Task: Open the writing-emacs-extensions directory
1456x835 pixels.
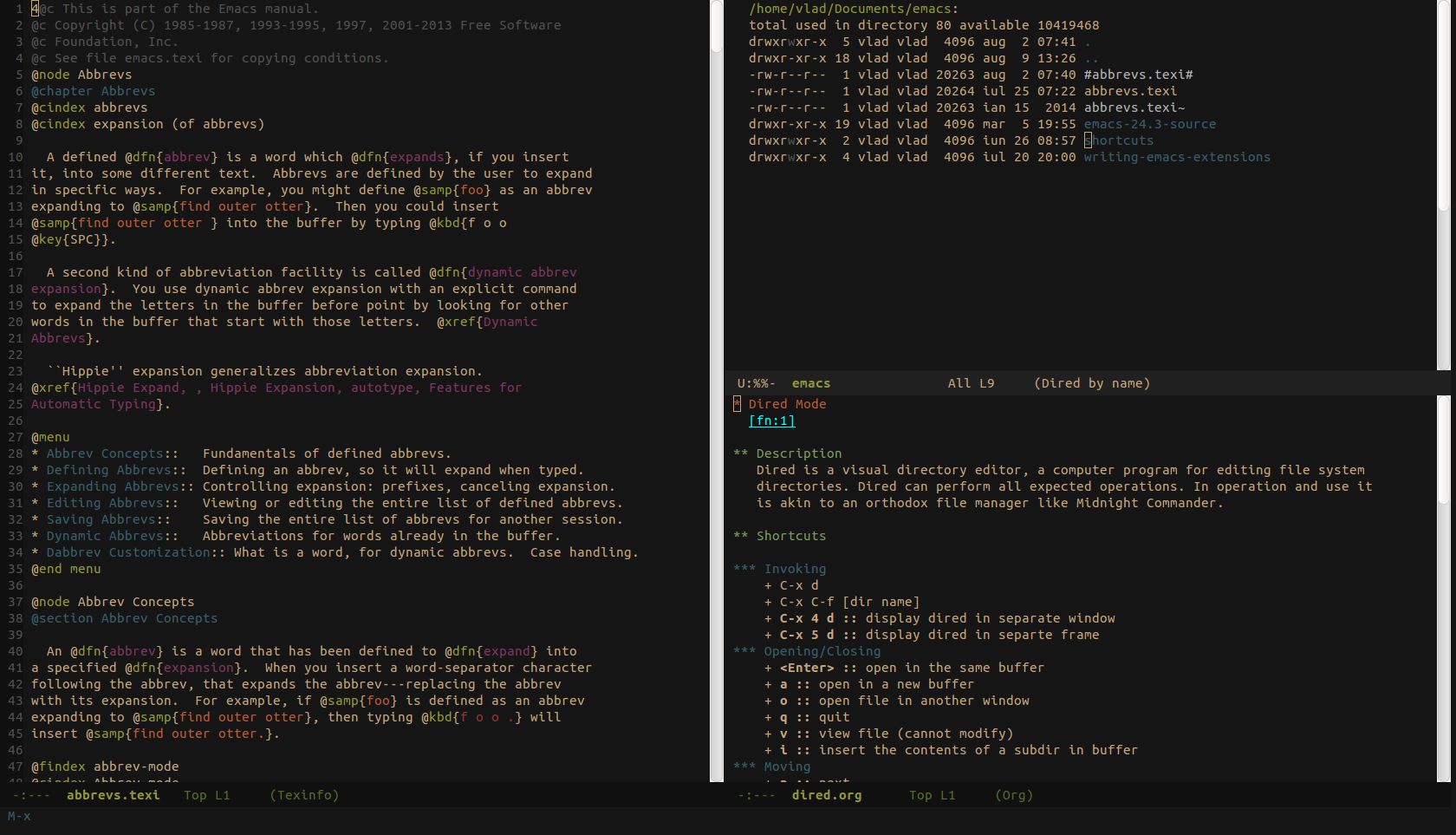Action: (1176, 157)
